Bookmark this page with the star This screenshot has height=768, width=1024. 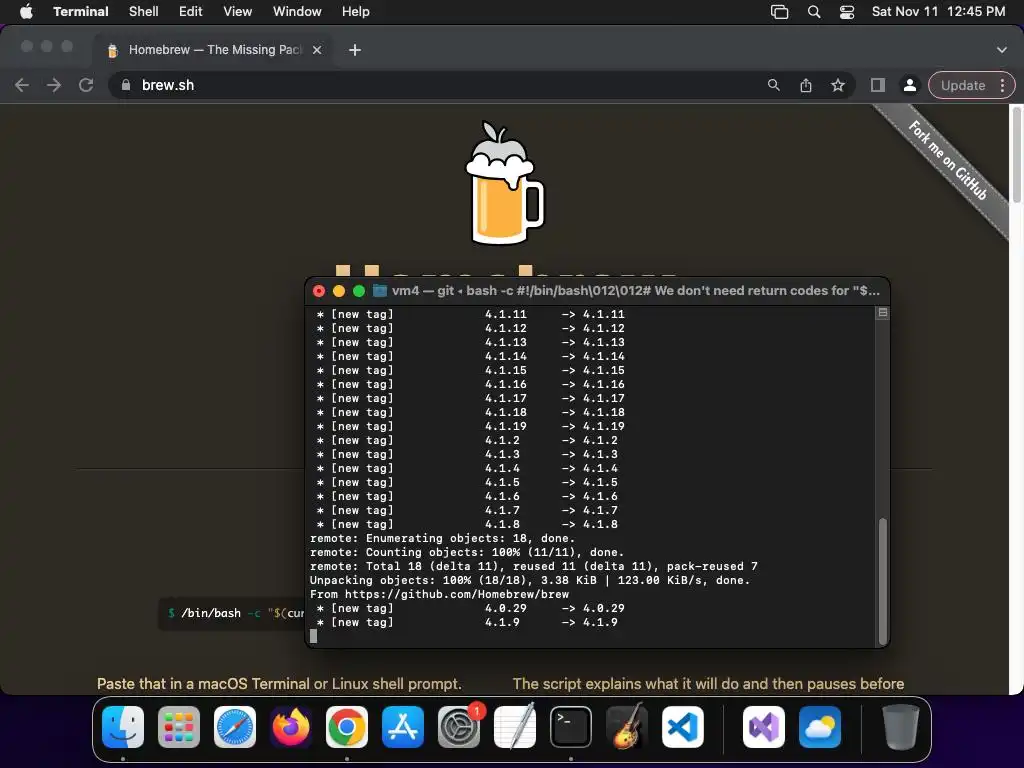pyautogui.click(x=838, y=86)
